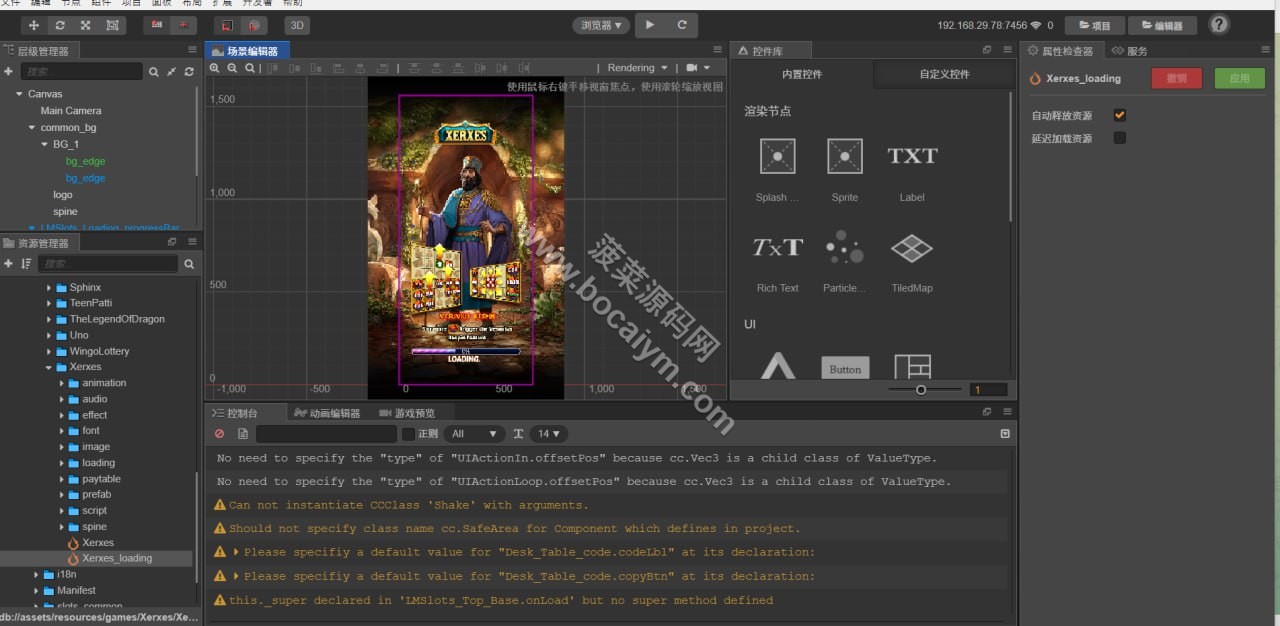The width and height of the screenshot is (1280, 626).
Task: Click the preview play button
Action: tap(649, 25)
